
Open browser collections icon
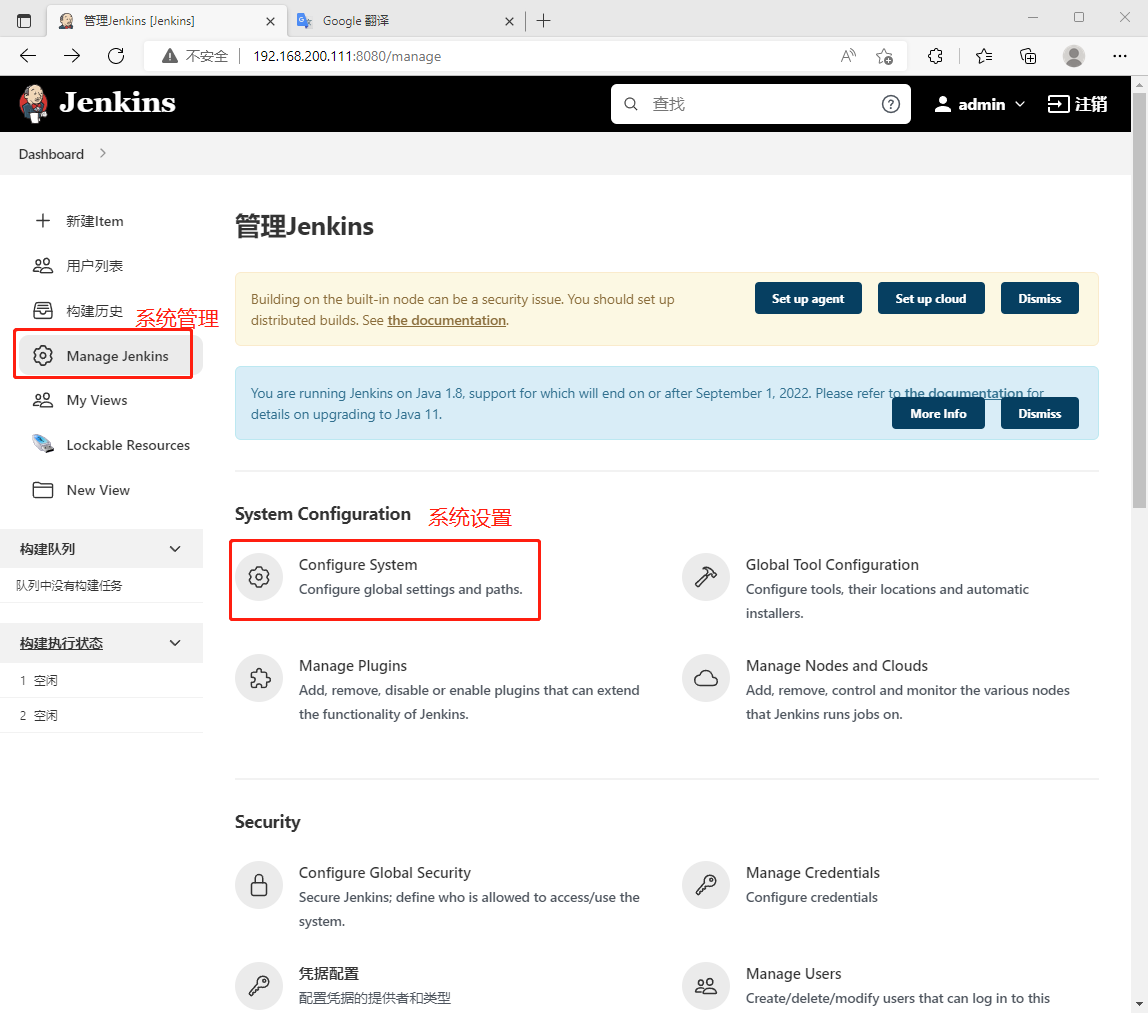coord(1028,56)
